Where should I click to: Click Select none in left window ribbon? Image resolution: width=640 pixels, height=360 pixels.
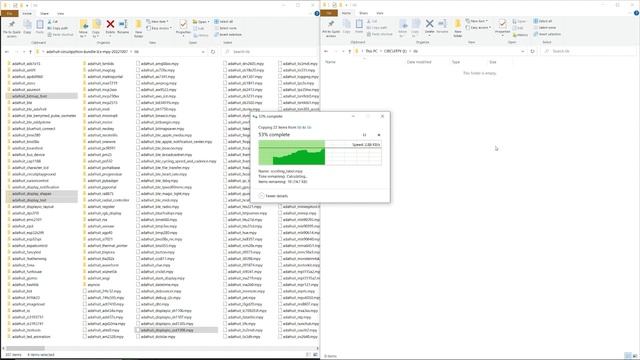[225, 28]
